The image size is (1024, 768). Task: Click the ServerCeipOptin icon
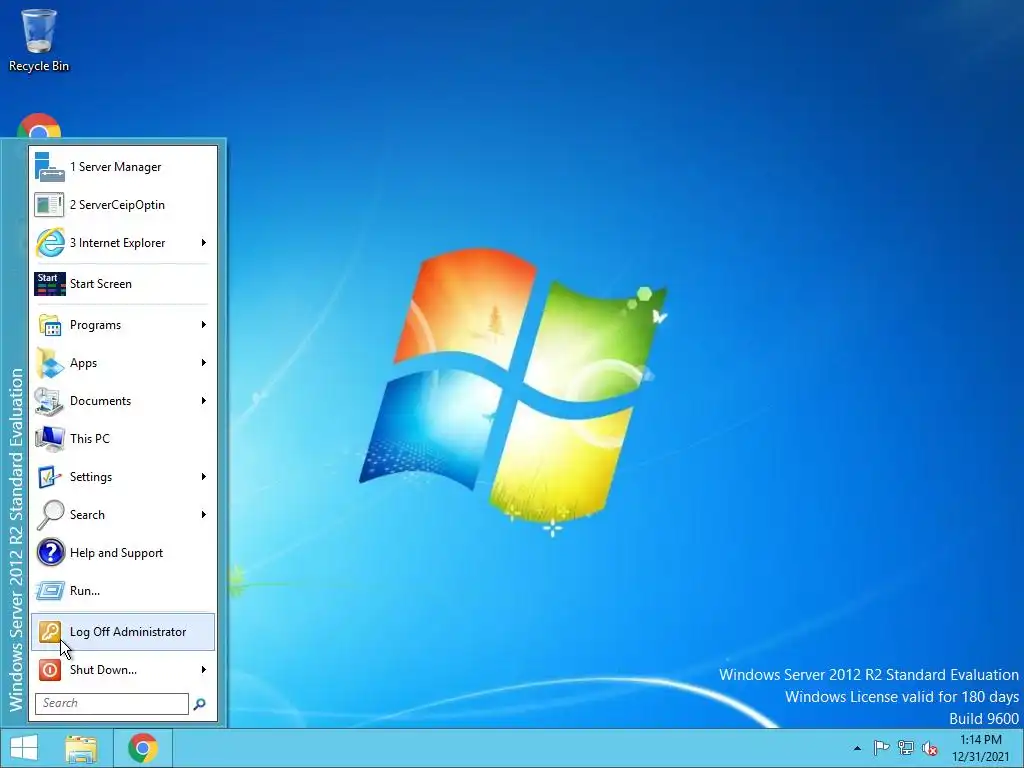point(50,204)
